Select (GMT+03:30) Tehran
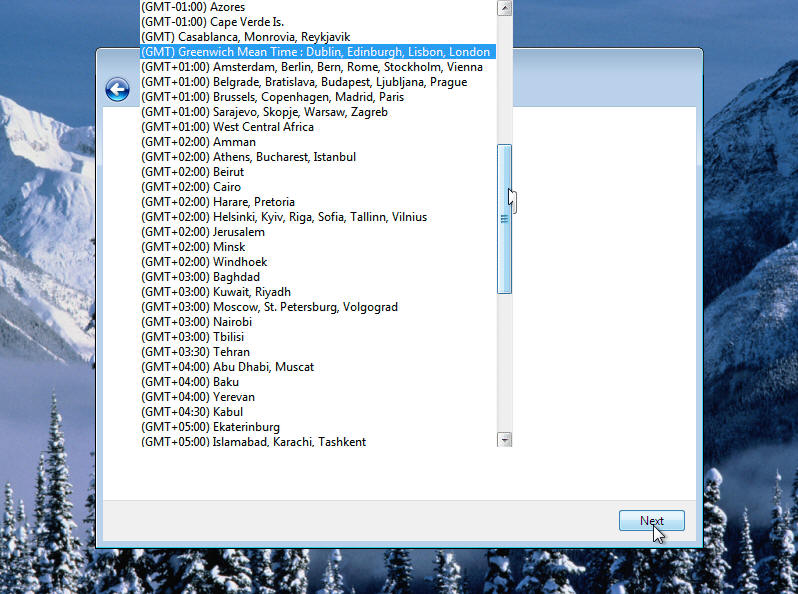Image resolution: width=798 pixels, height=594 pixels. 318,352
